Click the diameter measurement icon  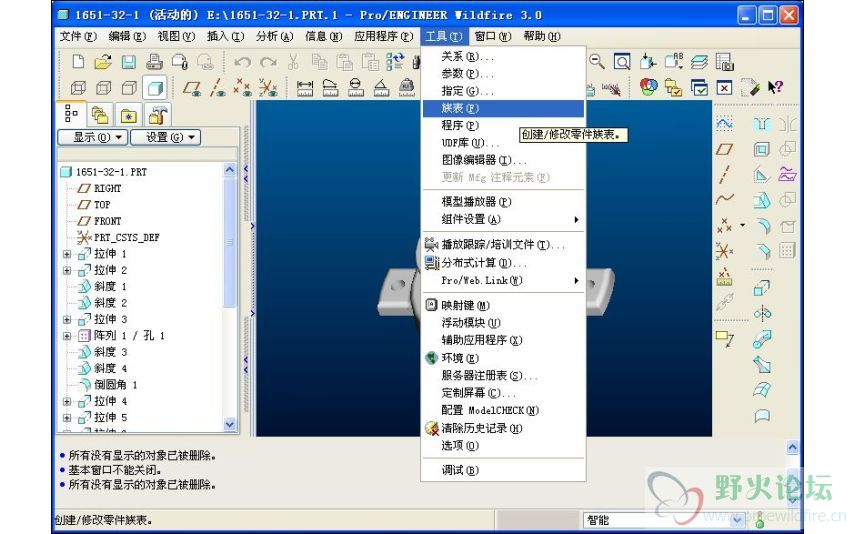(x=356, y=87)
